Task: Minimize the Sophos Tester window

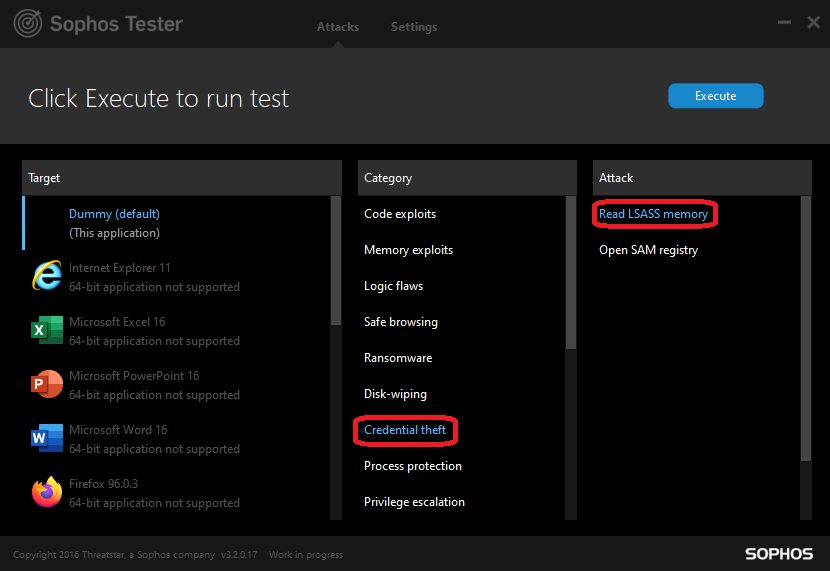Action: 783,22
